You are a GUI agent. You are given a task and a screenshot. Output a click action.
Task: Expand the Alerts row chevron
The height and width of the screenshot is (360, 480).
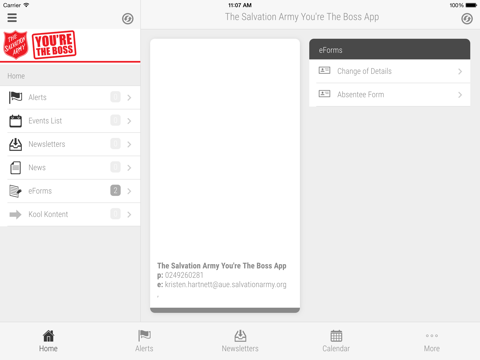[x=129, y=98]
